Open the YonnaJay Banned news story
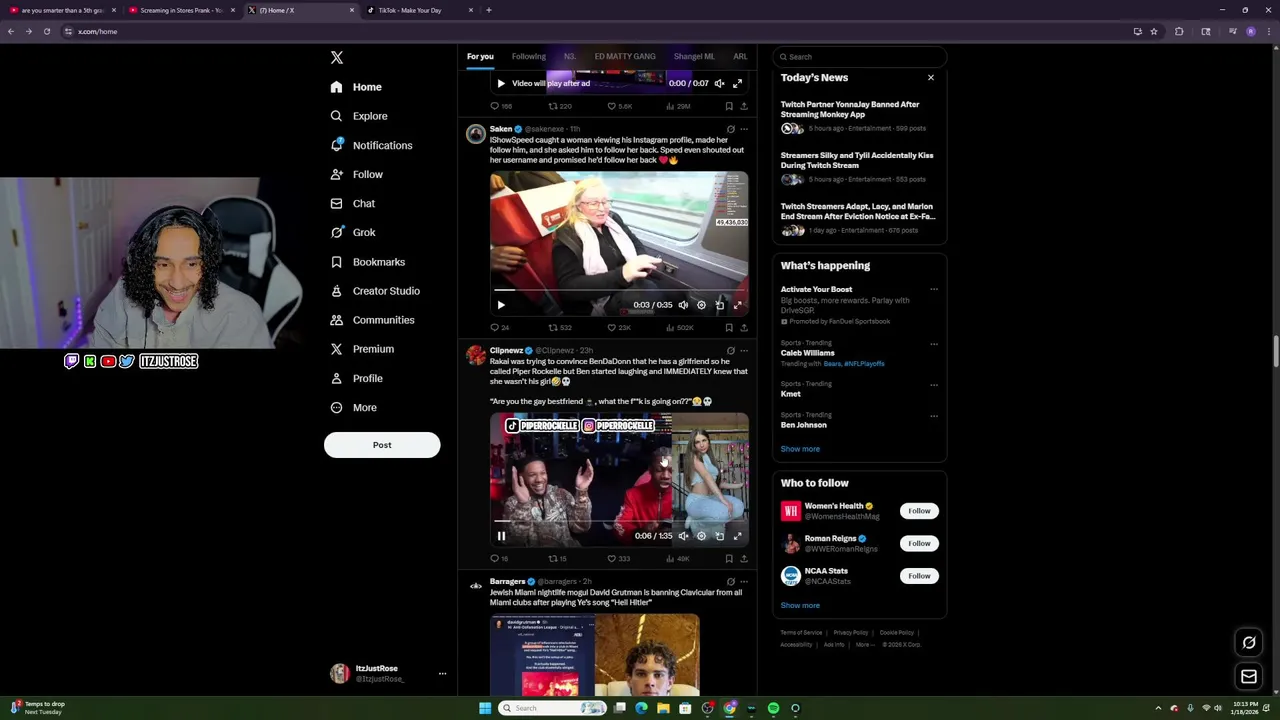Viewport: 1280px width, 720px height. [x=859, y=116]
